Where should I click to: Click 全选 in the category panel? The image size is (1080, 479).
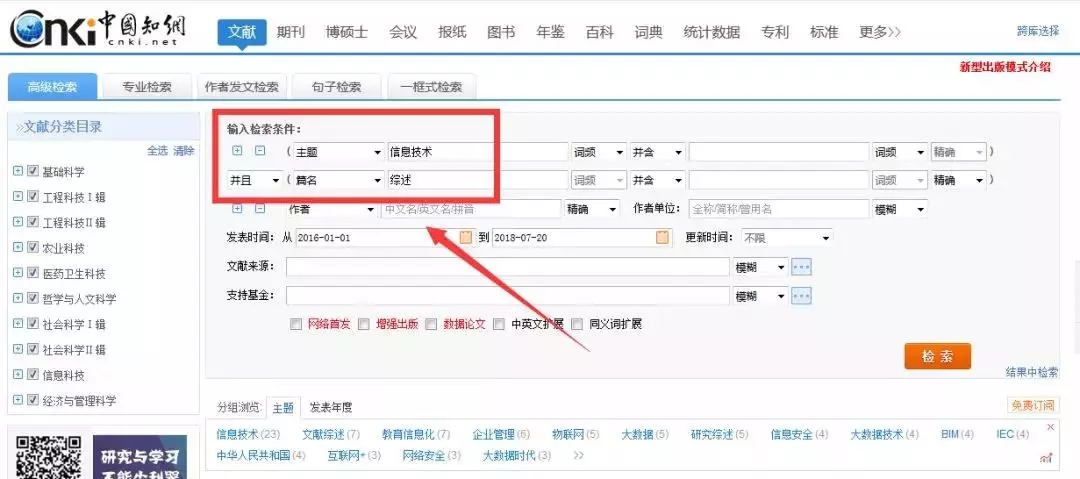(x=157, y=150)
